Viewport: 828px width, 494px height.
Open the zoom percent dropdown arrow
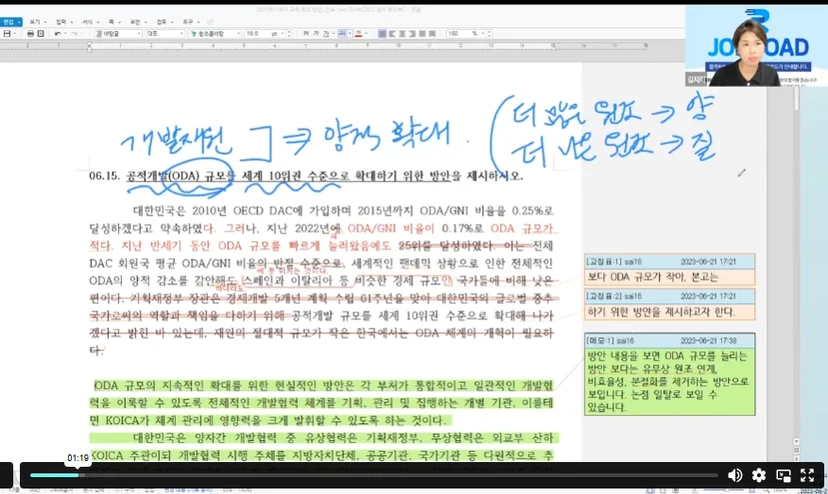point(483,33)
